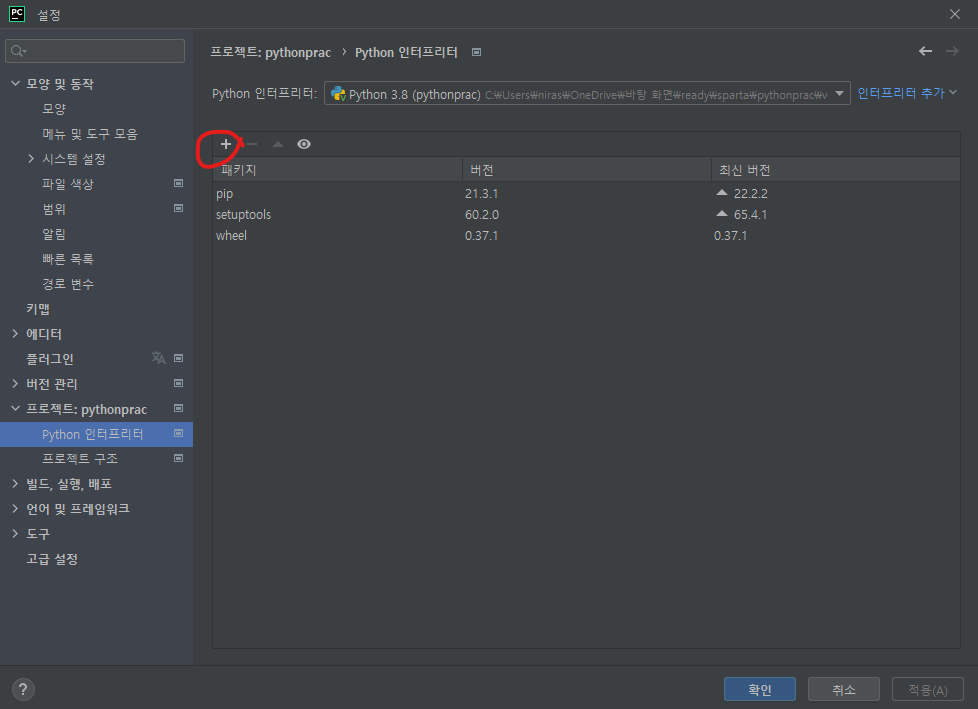Click setuptools version 60.2.0 cell
The height and width of the screenshot is (709, 978).
pos(482,215)
